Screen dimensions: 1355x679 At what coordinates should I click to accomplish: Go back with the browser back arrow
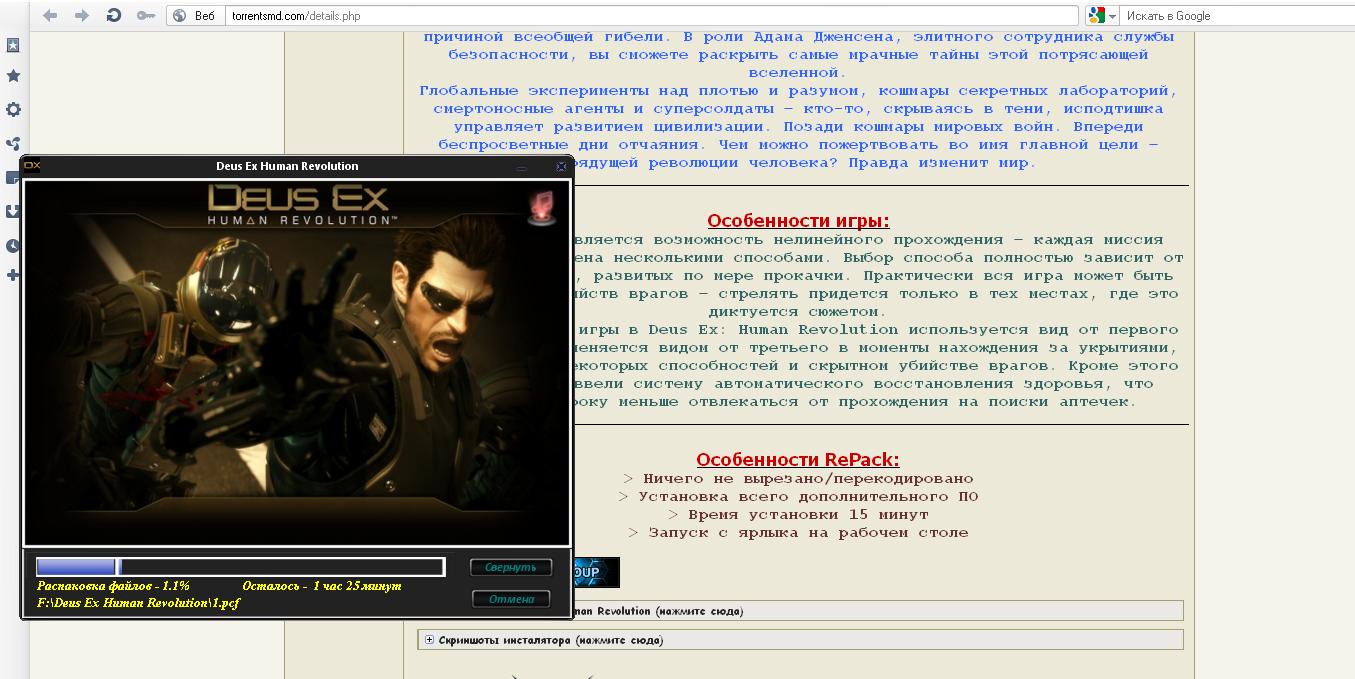pos(50,15)
